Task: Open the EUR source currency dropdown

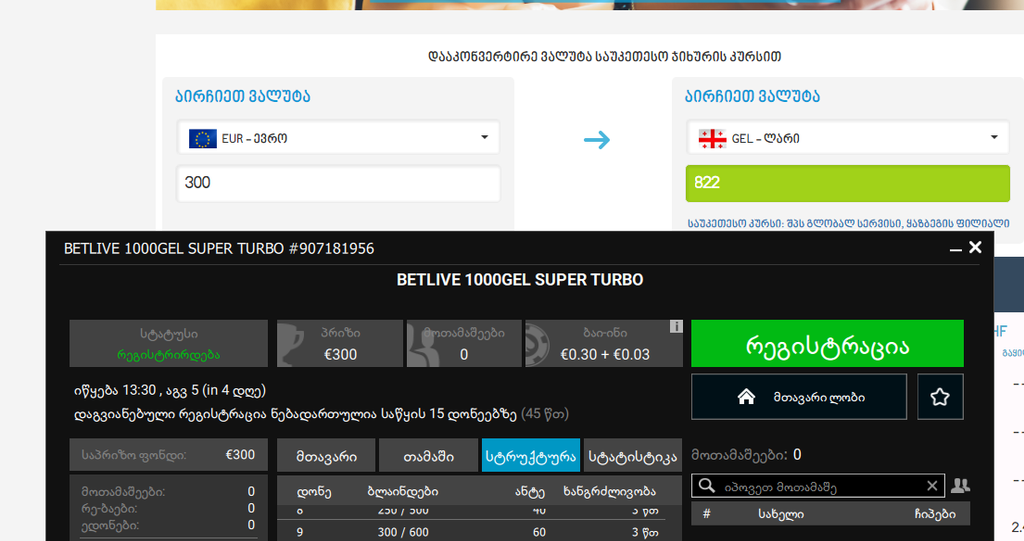Action: tap(338, 138)
